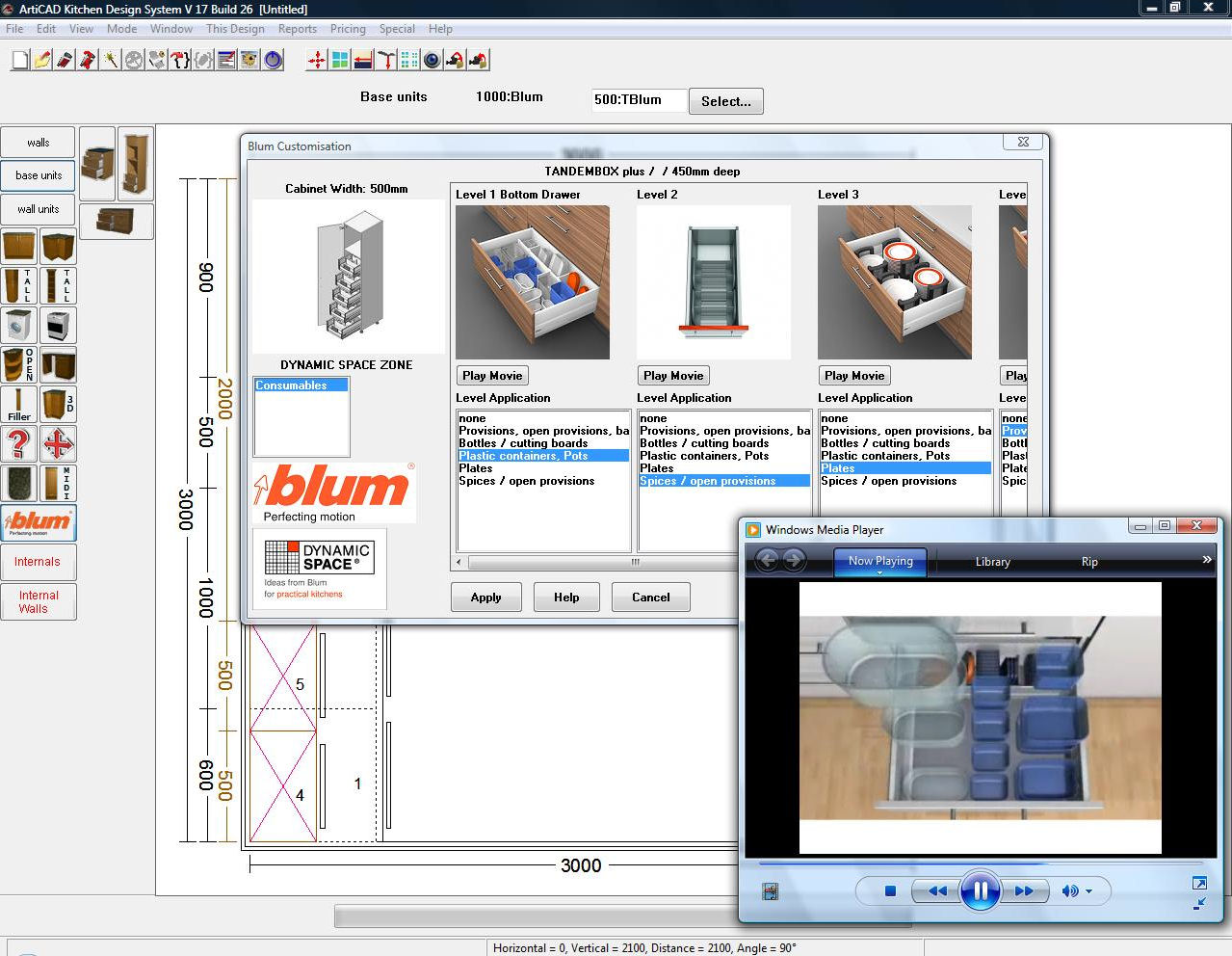Select the MIDI cabinet icon

(x=58, y=484)
